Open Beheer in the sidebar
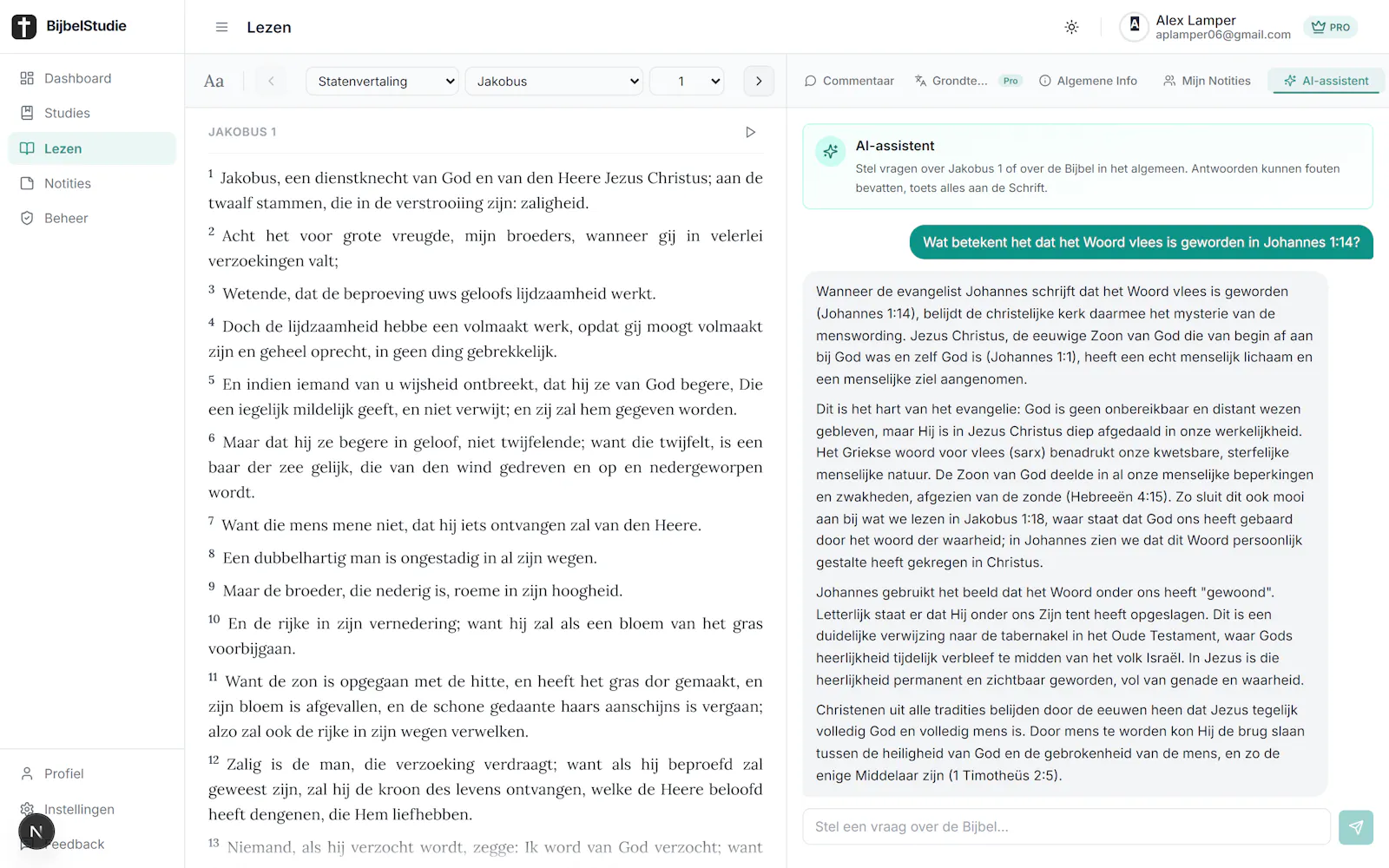The image size is (1389, 868). [x=92, y=218]
